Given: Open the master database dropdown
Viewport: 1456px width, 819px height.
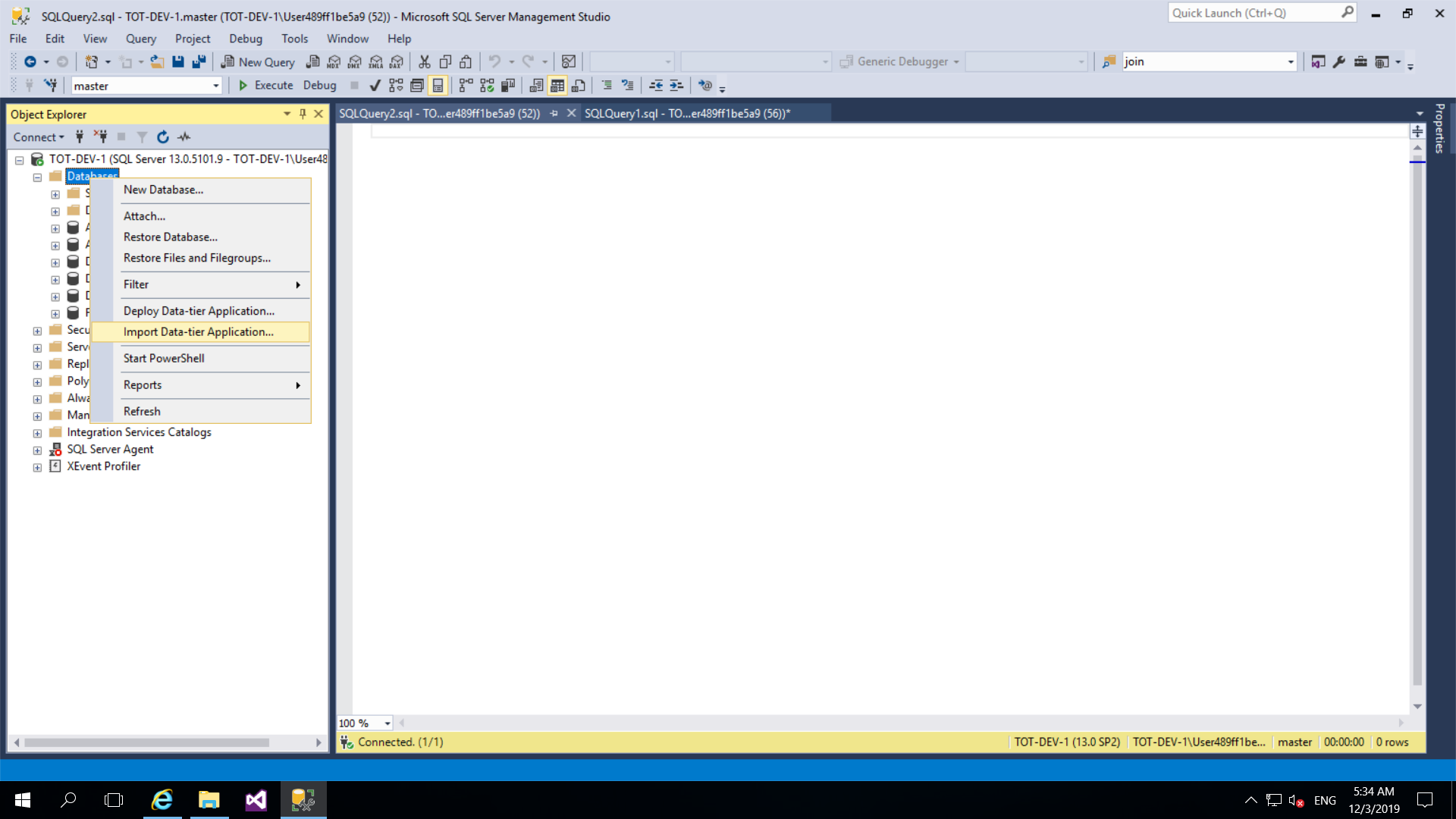Looking at the screenshot, I should [x=216, y=86].
